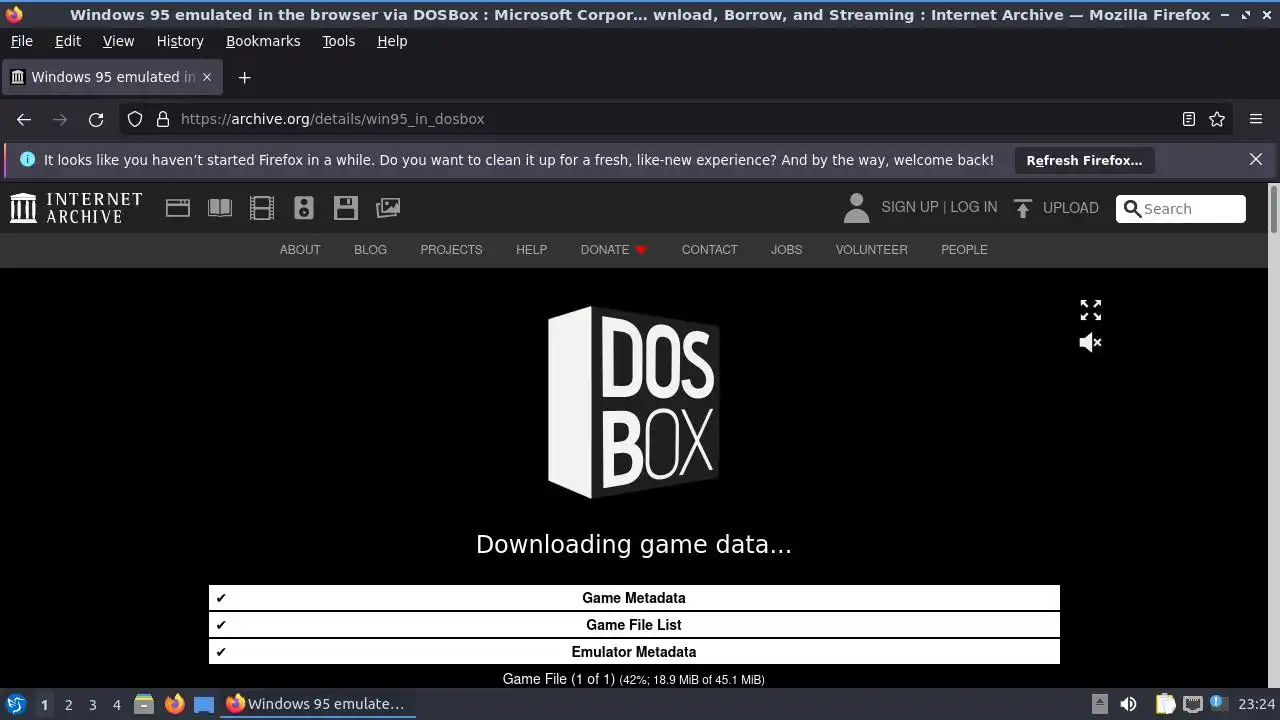Launch Firefox from the taskbar launcher
This screenshot has height=720, width=1280.
click(174, 704)
